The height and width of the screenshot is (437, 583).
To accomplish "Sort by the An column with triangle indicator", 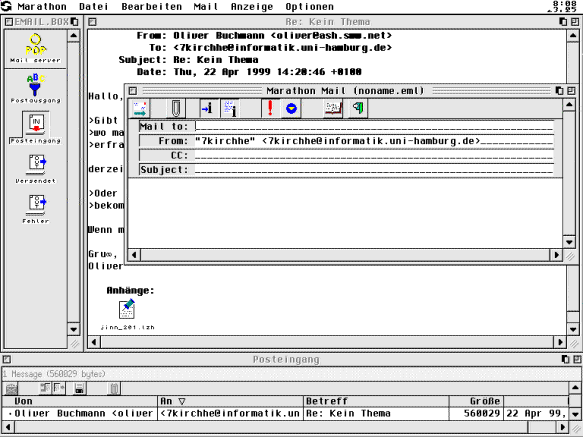I will coord(231,401).
